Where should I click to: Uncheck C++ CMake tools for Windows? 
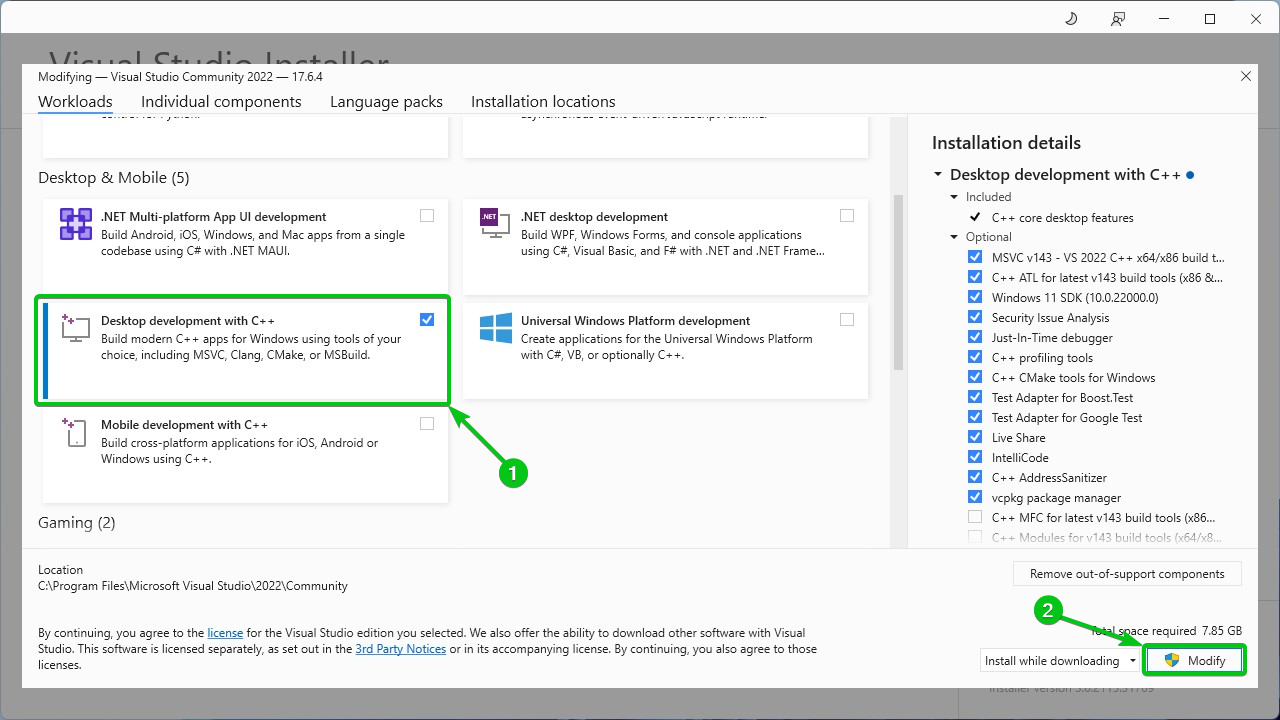(975, 377)
